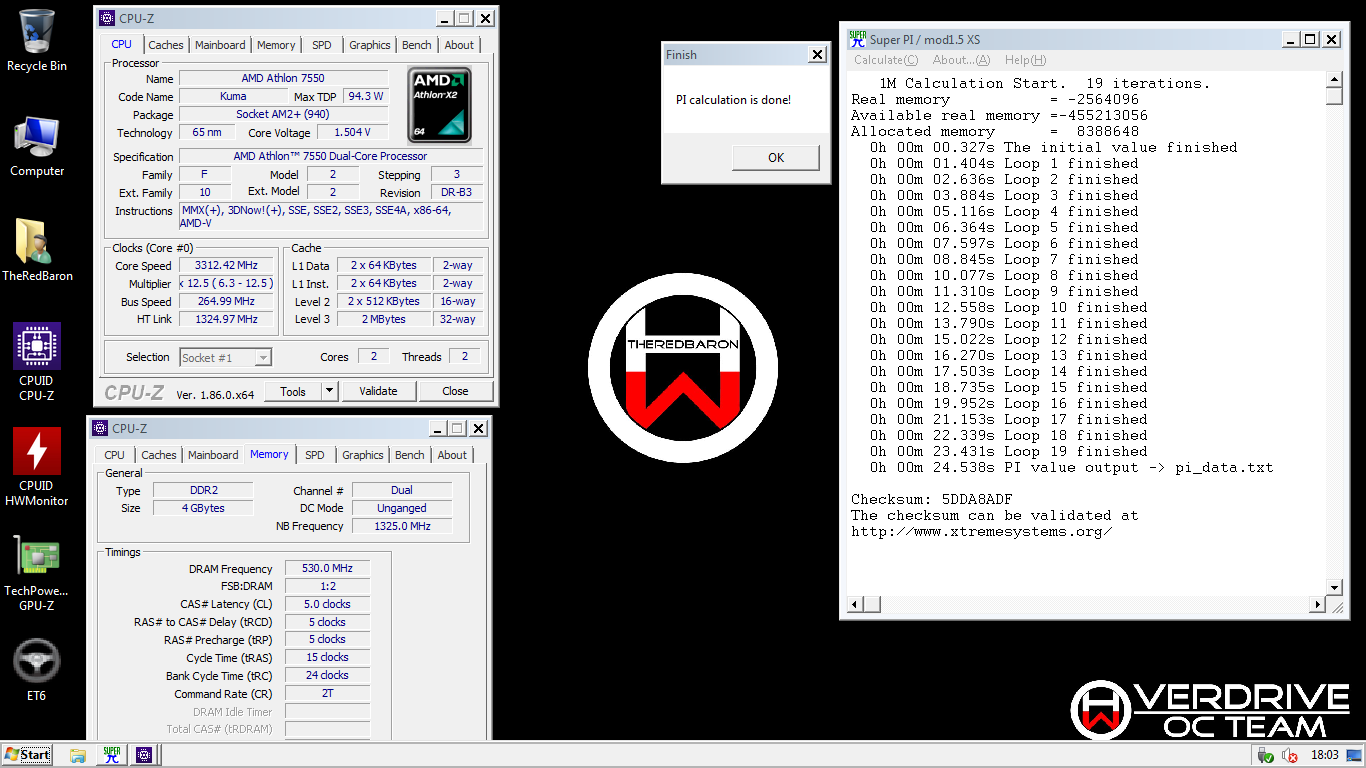Open SPD tab in bottom CPU-Z window
Screen dimensions: 1366x768
tap(315, 455)
